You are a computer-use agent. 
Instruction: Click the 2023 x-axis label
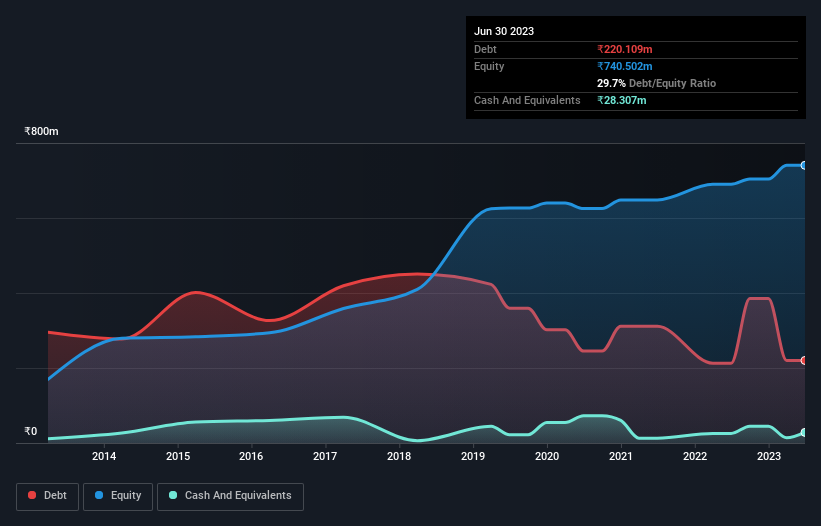pos(769,456)
